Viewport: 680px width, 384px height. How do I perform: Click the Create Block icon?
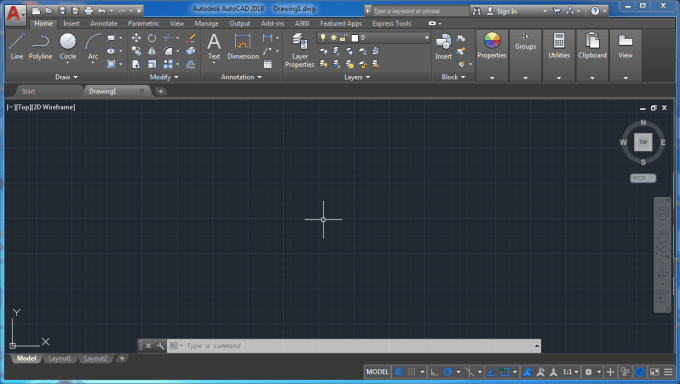pos(461,39)
